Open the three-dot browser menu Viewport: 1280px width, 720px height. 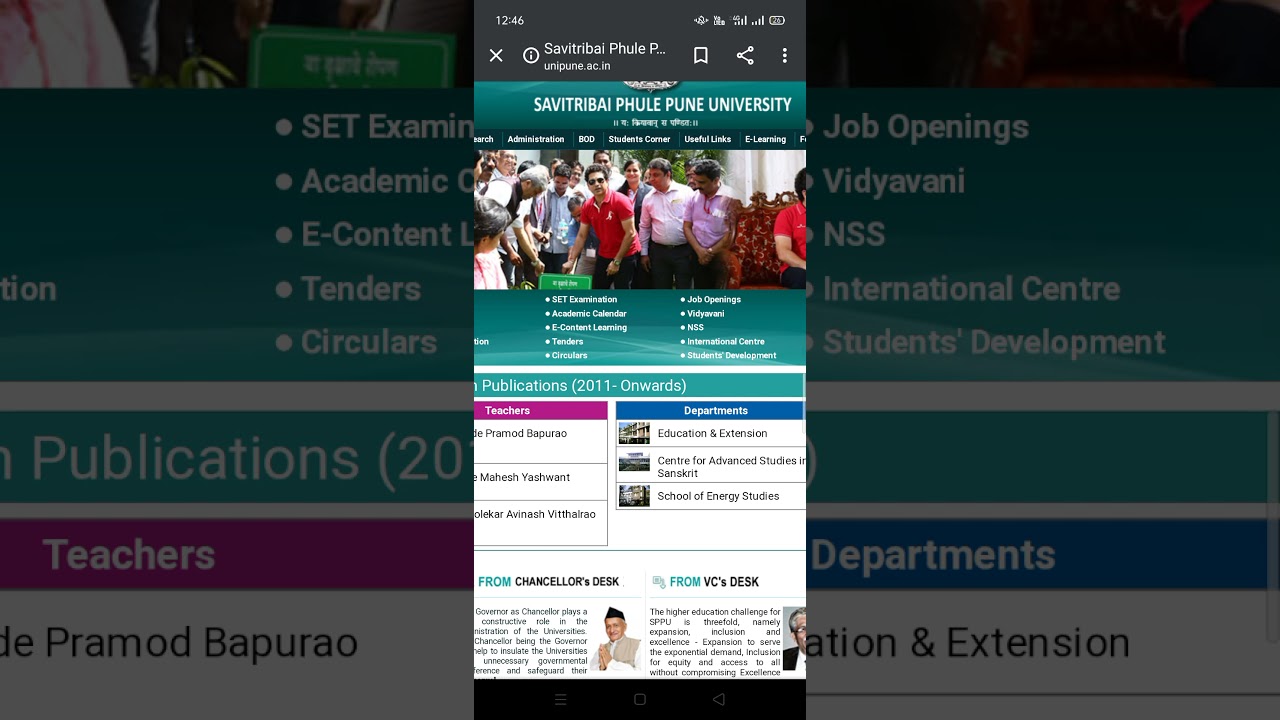click(785, 56)
